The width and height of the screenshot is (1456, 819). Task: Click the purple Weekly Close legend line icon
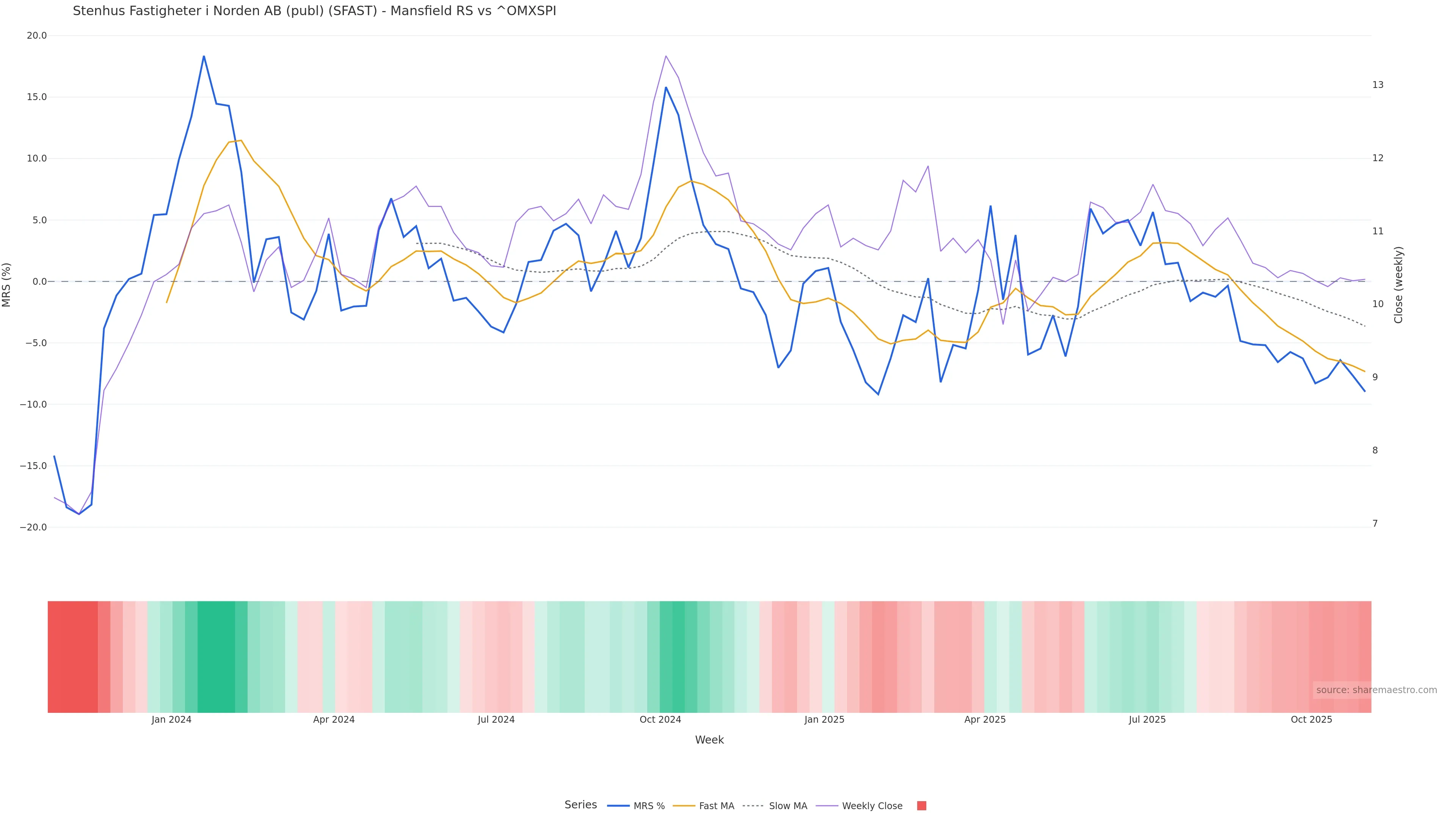[827, 806]
